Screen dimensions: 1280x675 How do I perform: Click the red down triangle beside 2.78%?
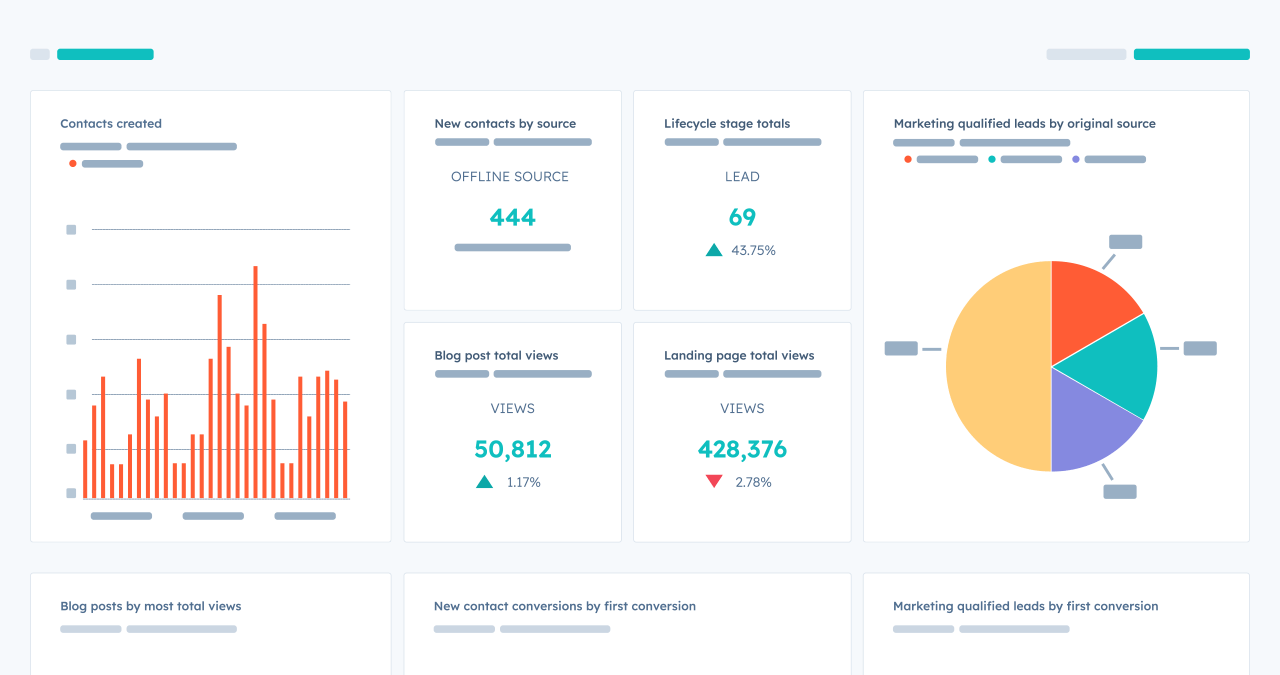[714, 482]
